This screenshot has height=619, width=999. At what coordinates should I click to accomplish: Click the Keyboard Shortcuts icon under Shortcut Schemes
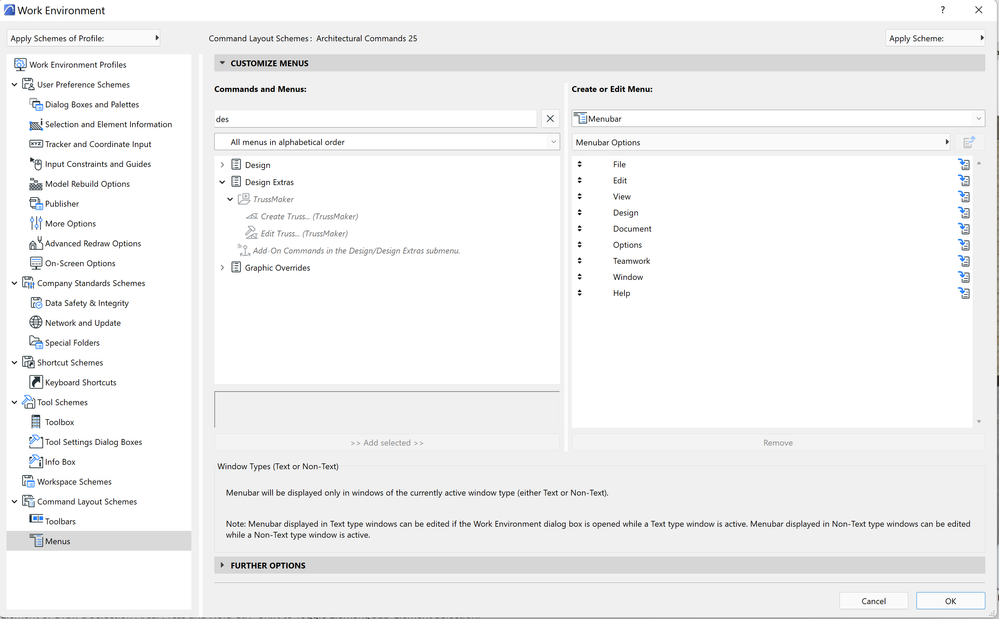(34, 382)
